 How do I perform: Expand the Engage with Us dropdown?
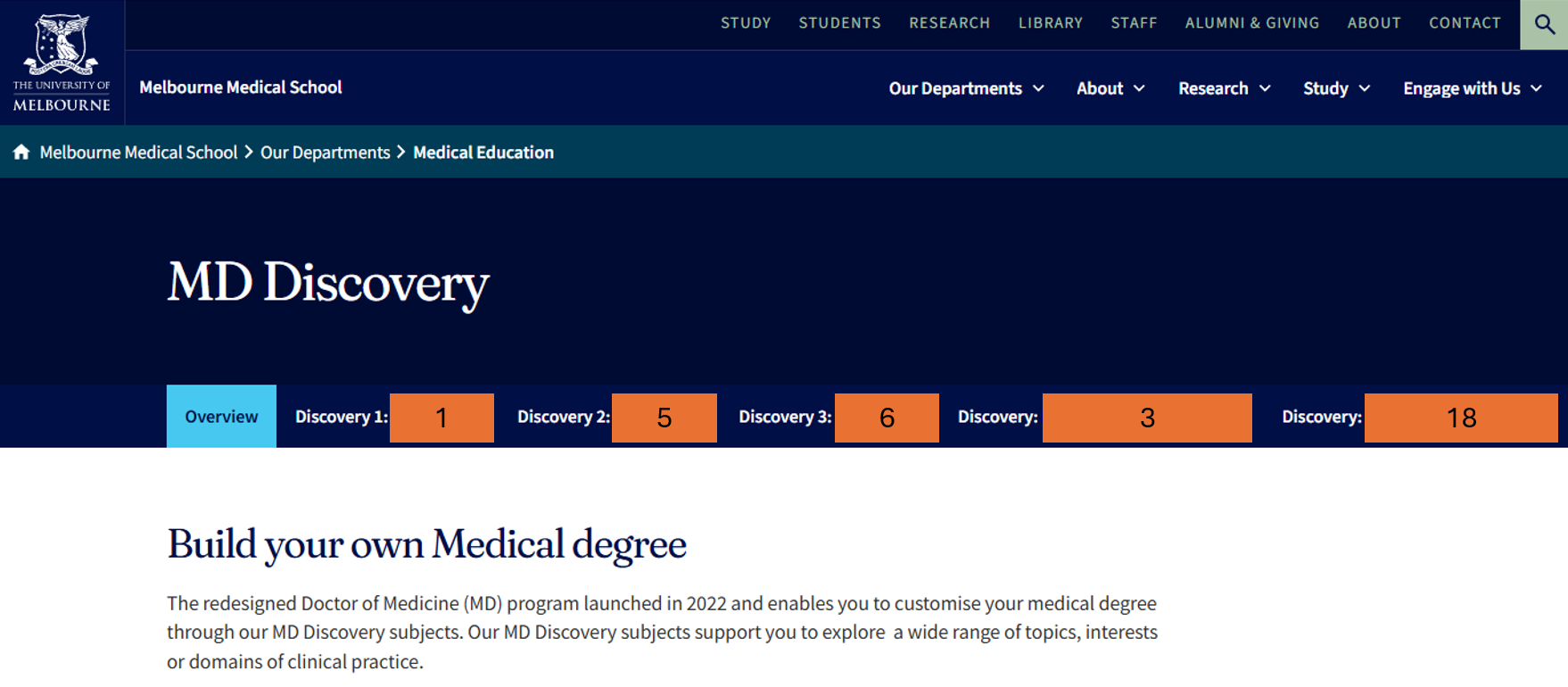[1473, 88]
